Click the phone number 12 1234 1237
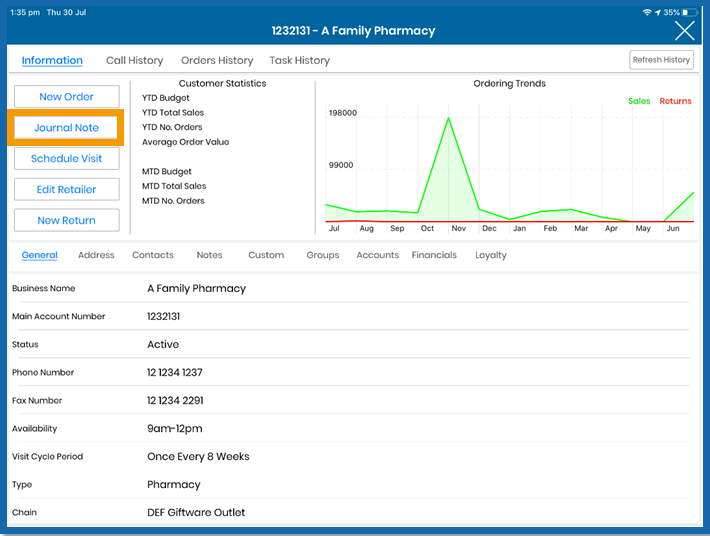The image size is (710, 536). point(174,373)
